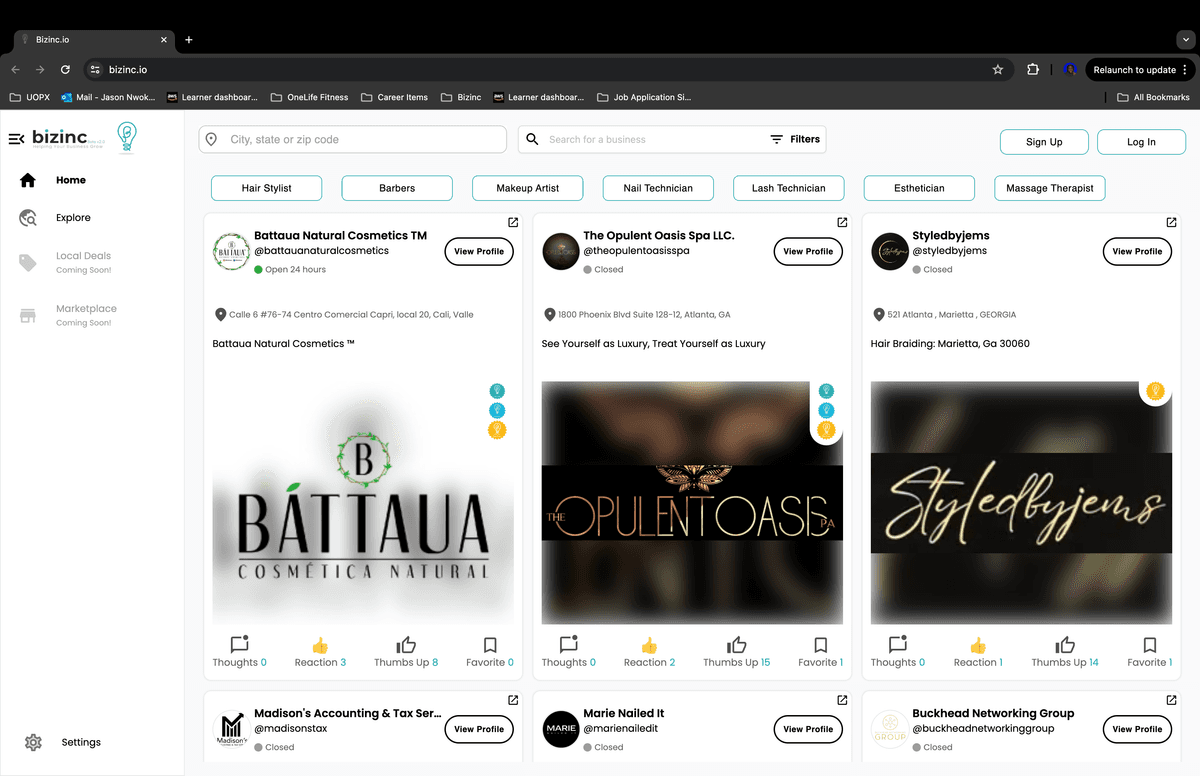Open the Explore page
Screen dimensions: 1200x776
point(73,218)
